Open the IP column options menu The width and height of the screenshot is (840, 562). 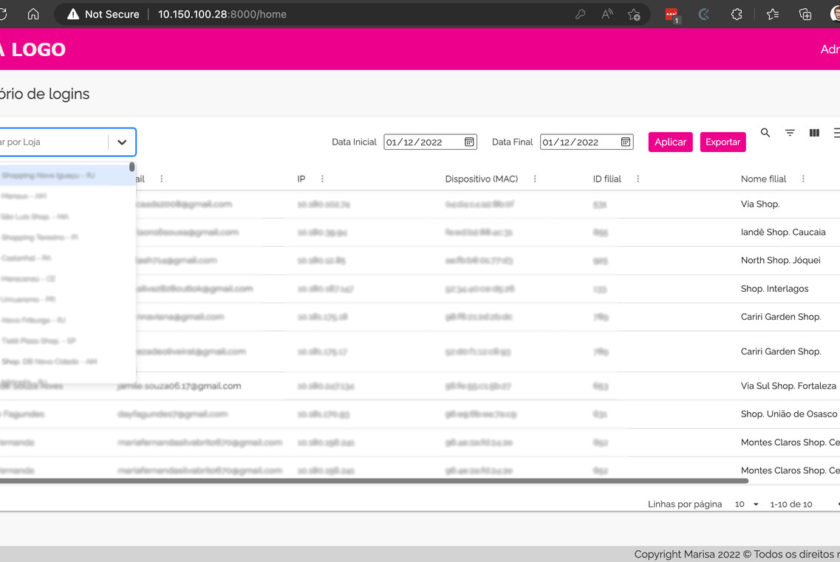click(x=322, y=179)
